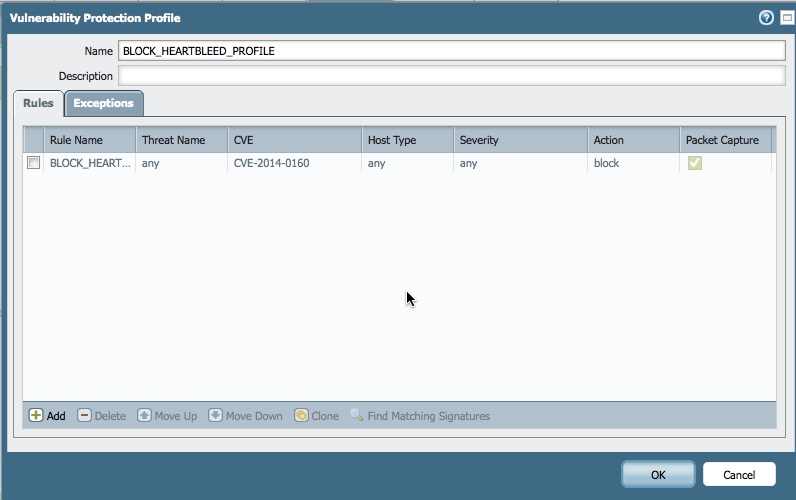Open the CVE-2014-0160 rule entry

[x=271, y=163]
